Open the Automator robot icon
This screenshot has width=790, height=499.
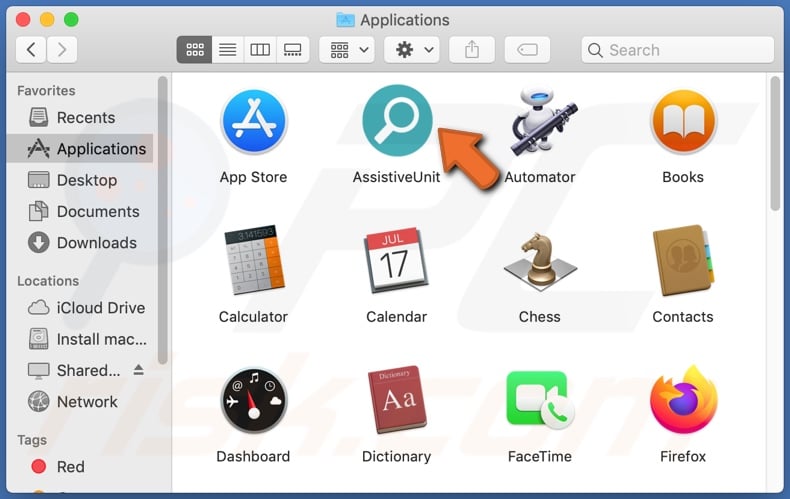click(x=543, y=120)
